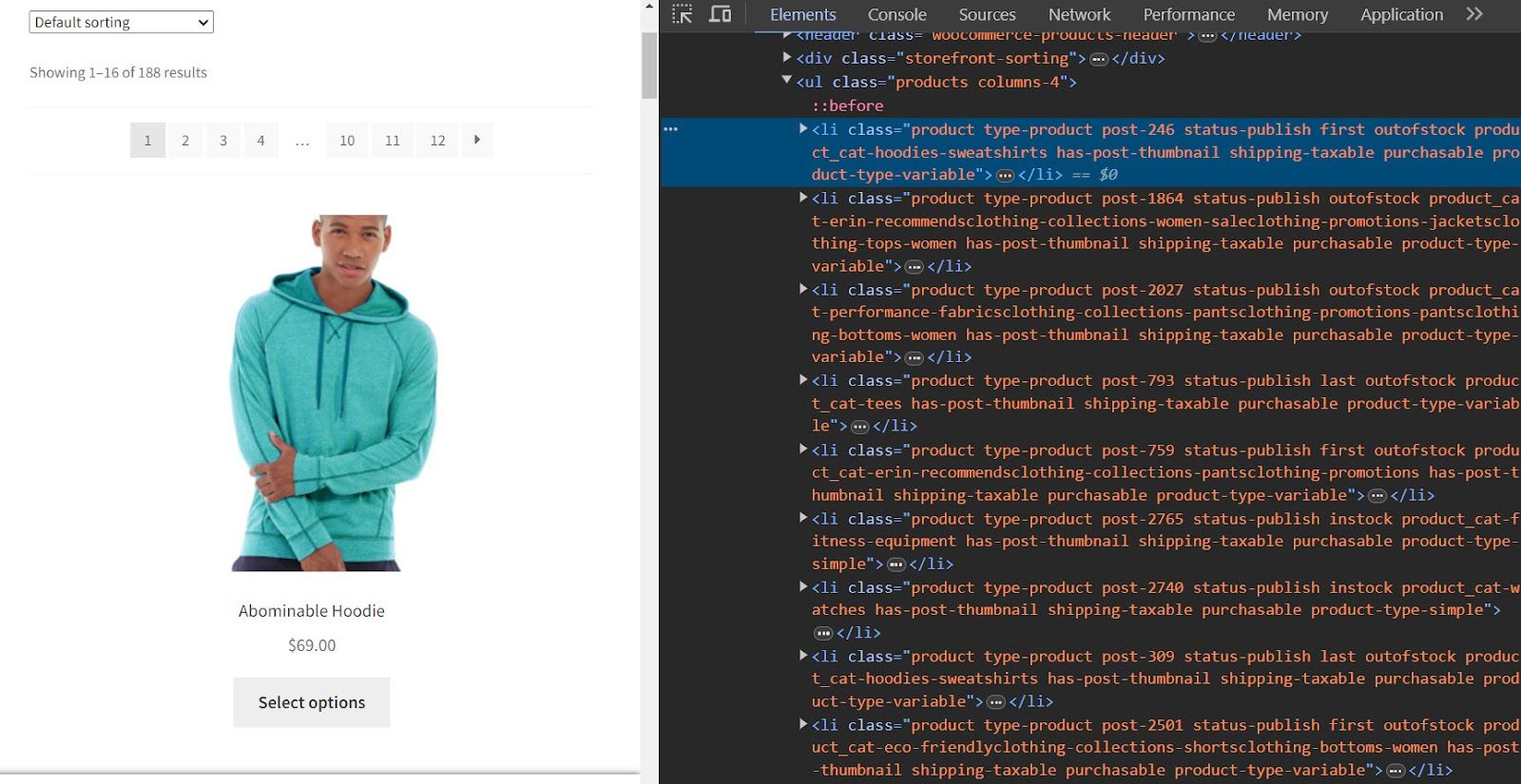Expand the post-793 li node
This screenshot has width=1521, height=784.
[x=803, y=379]
